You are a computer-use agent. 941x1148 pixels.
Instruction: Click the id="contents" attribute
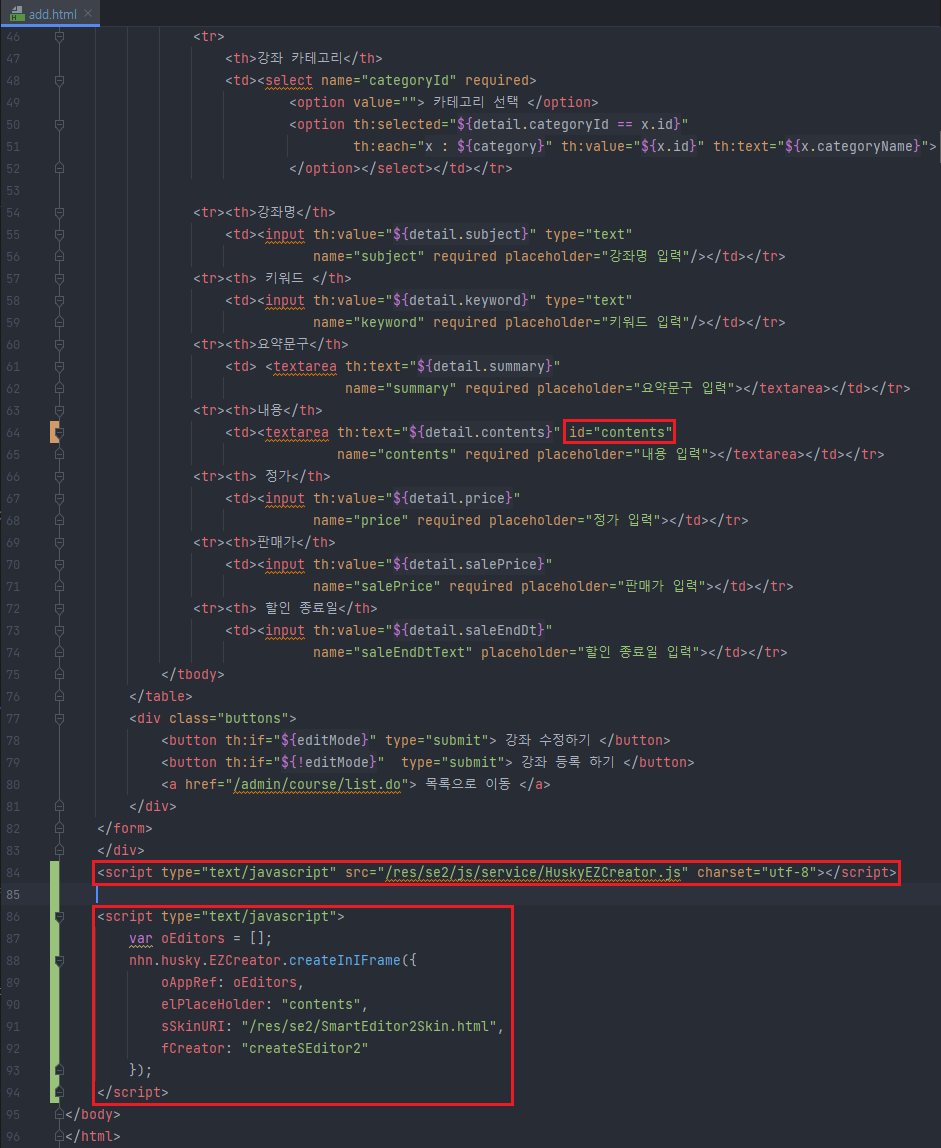pos(620,432)
